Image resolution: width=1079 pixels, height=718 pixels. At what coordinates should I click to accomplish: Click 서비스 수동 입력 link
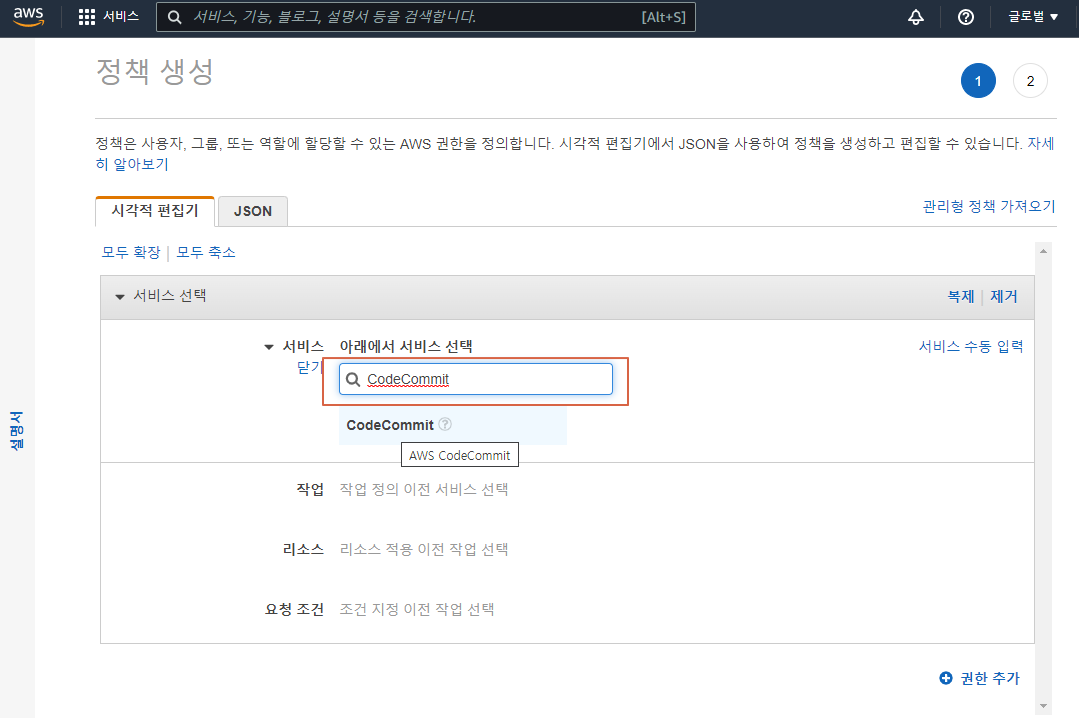[x=971, y=346]
